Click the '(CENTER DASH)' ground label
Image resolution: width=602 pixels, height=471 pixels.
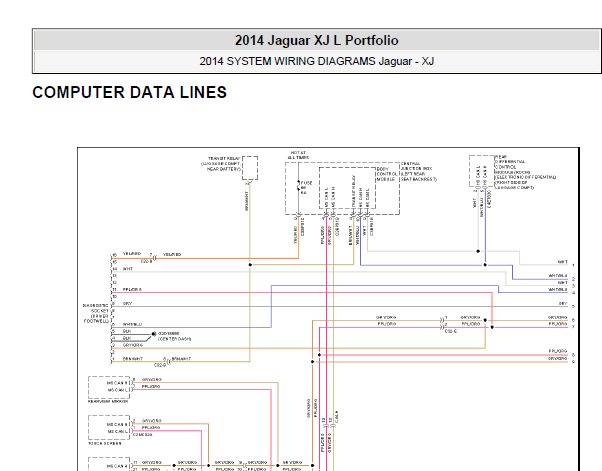[x=174, y=339]
